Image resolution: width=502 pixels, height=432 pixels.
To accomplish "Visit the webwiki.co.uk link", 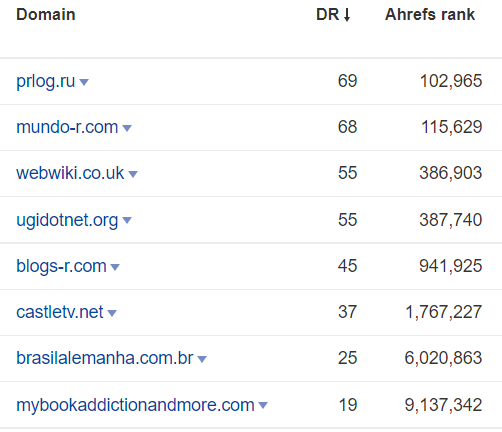I will 70,173.
